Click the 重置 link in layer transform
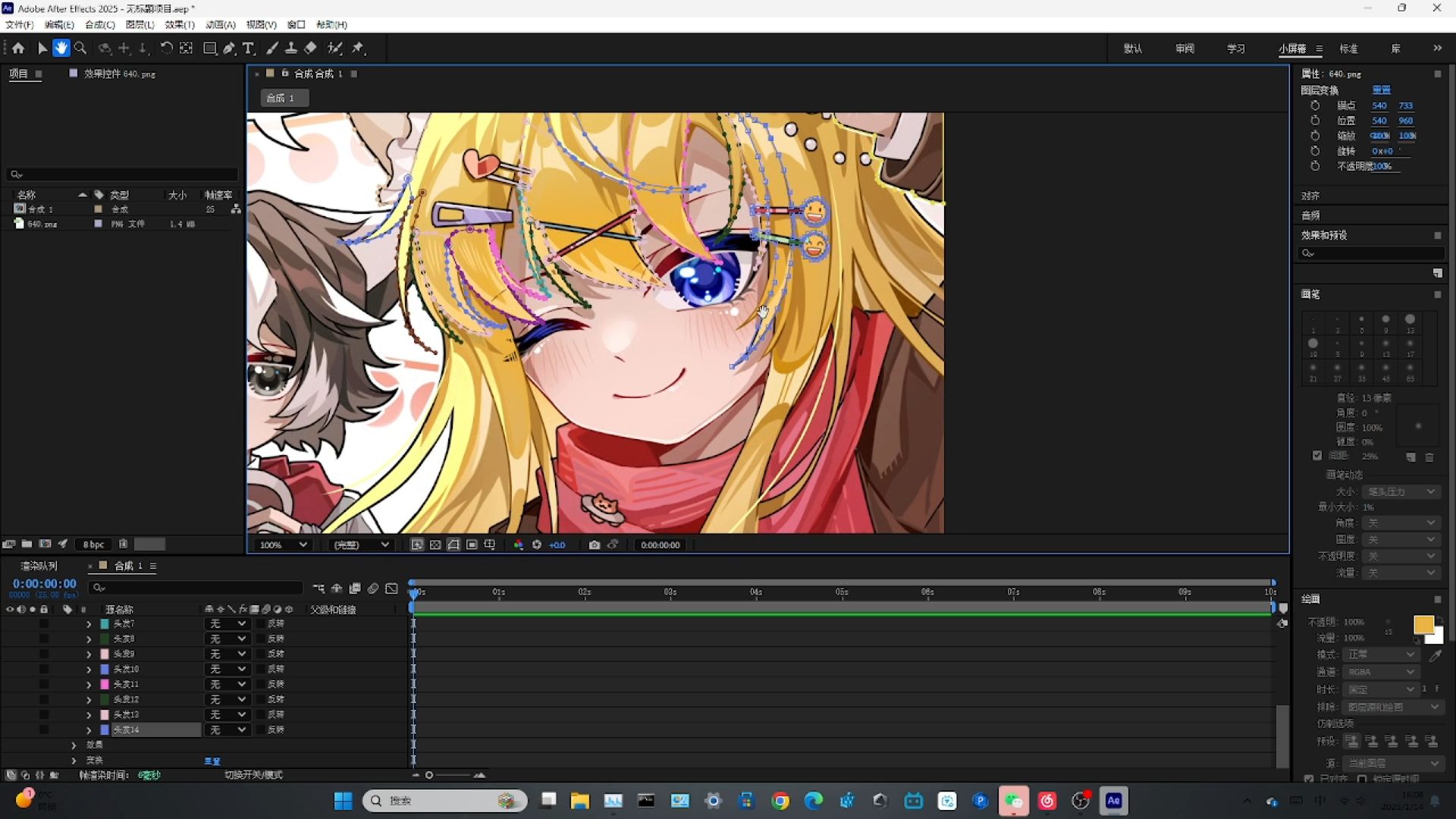This screenshot has width=1456, height=819. point(1382,89)
